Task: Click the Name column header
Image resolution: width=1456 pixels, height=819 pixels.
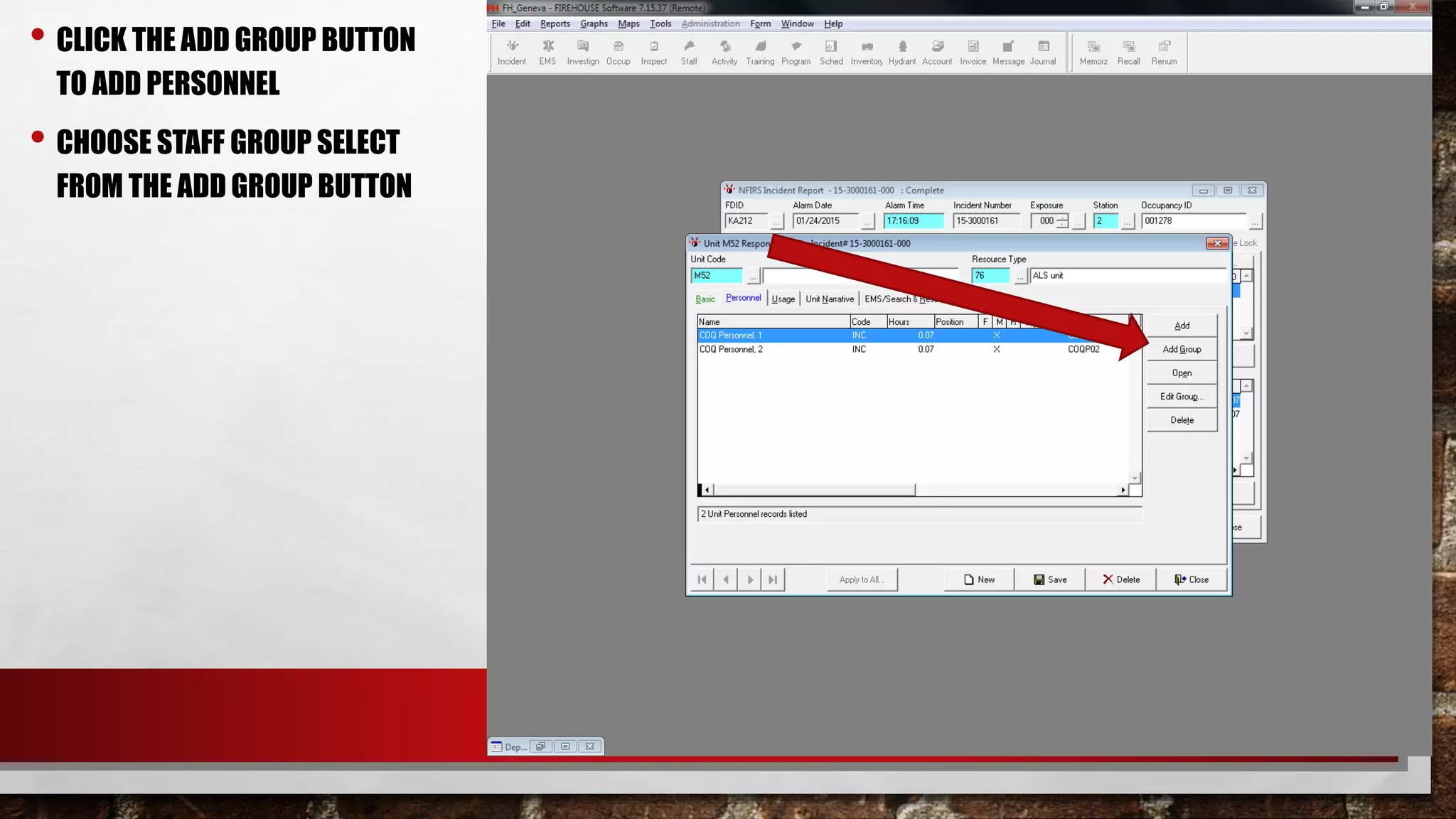Action: coord(773,322)
